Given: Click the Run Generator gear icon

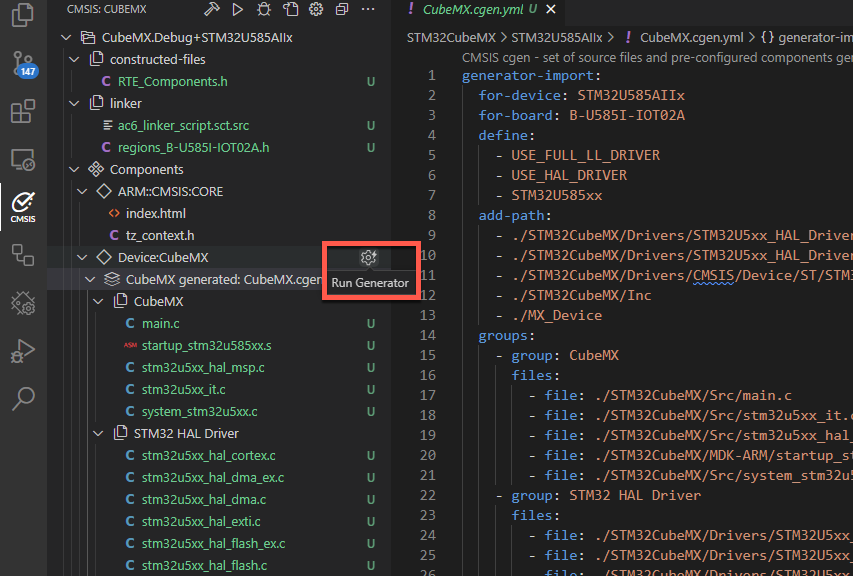Looking at the screenshot, I should 369,258.
